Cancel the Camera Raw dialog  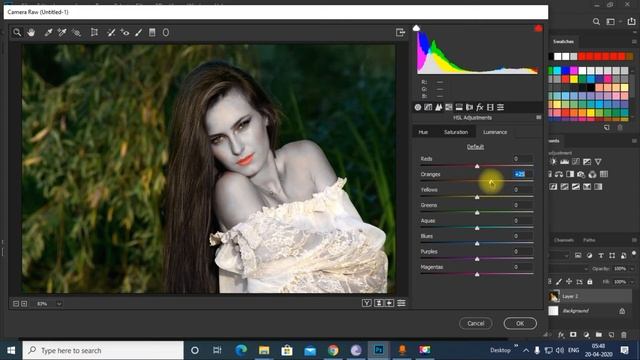pyautogui.click(x=476, y=323)
